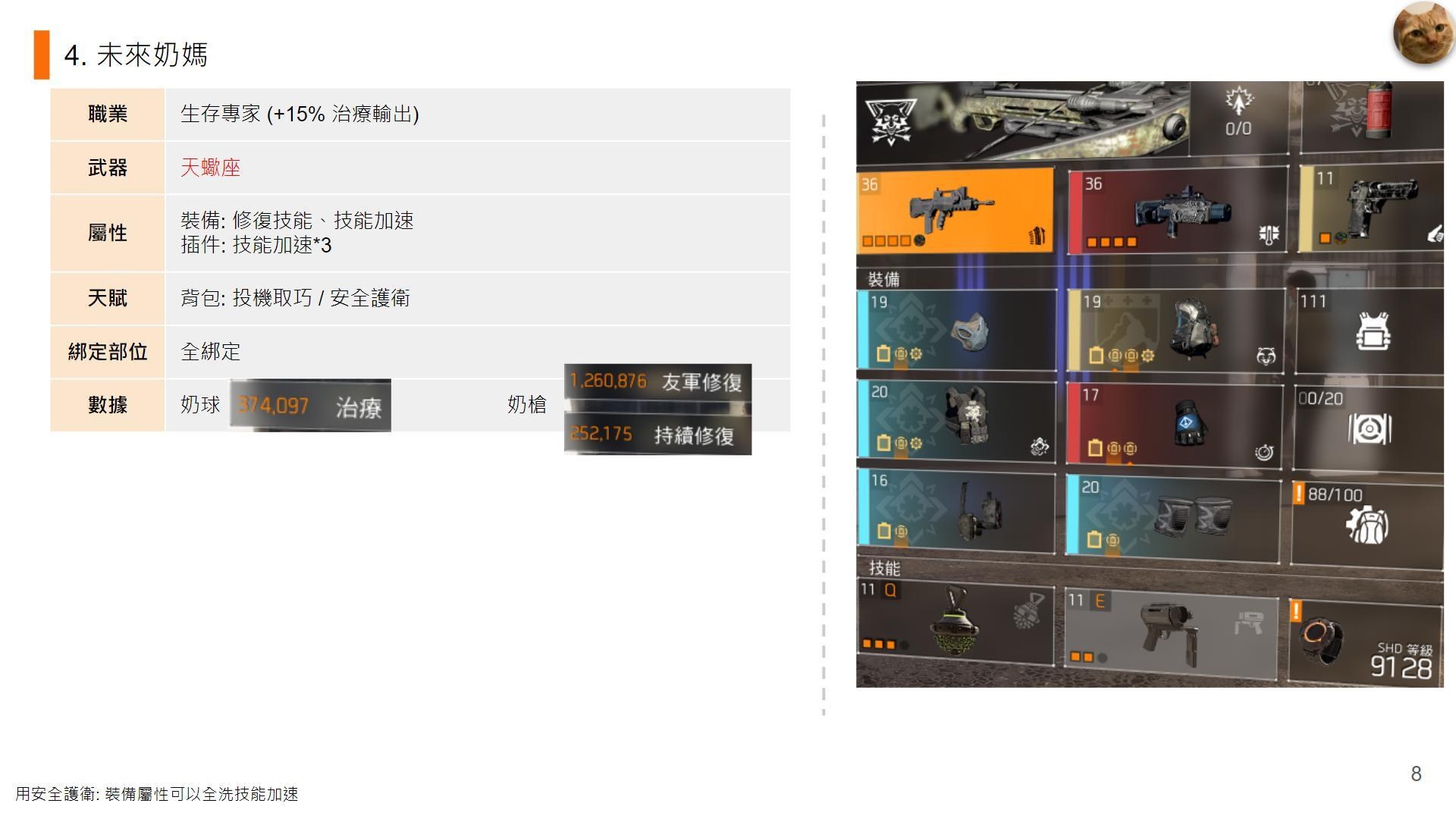This screenshot has width=1456, height=819.
Task: Click the 374,097 治療 stat image
Action: click(310, 406)
